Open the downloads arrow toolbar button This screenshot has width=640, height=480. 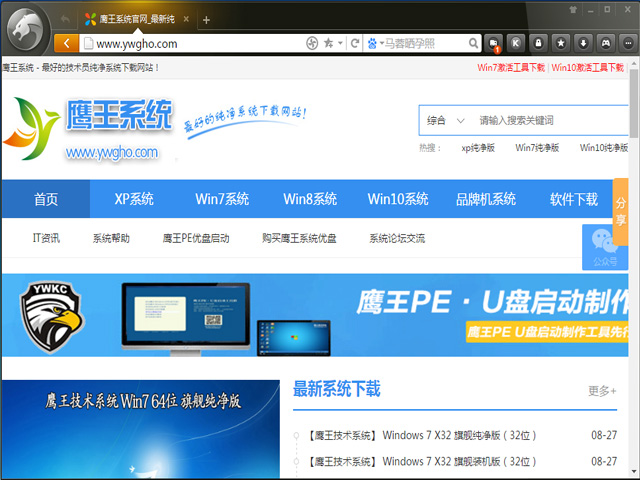point(583,43)
